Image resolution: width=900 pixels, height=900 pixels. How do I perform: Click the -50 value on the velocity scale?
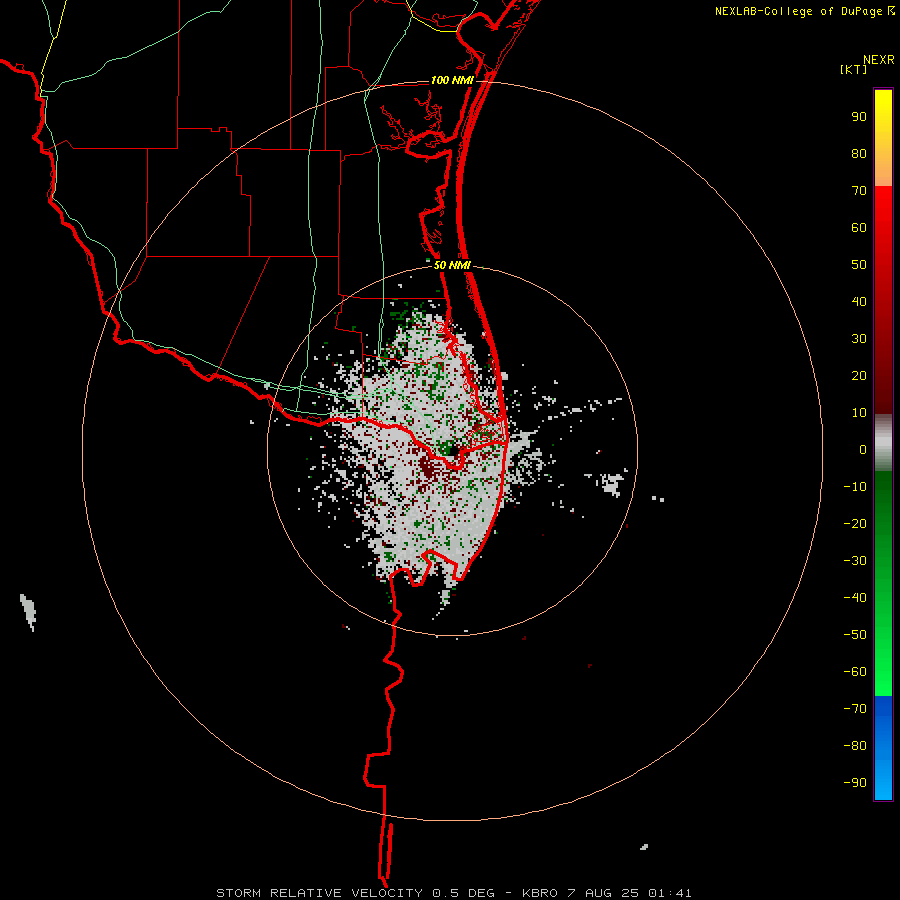[855, 634]
